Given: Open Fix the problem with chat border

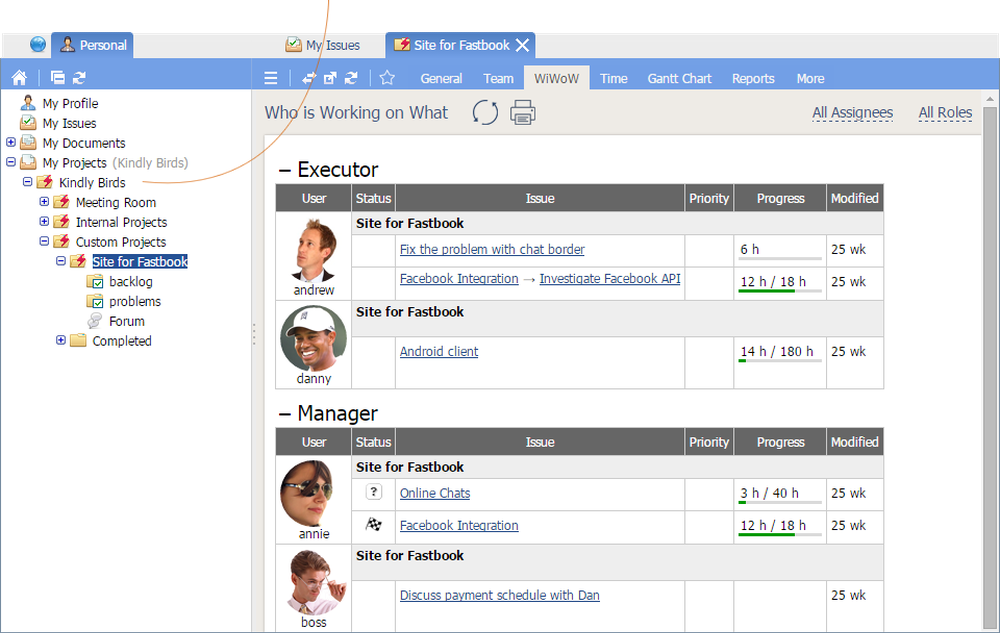Looking at the screenshot, I should [492, 249].
